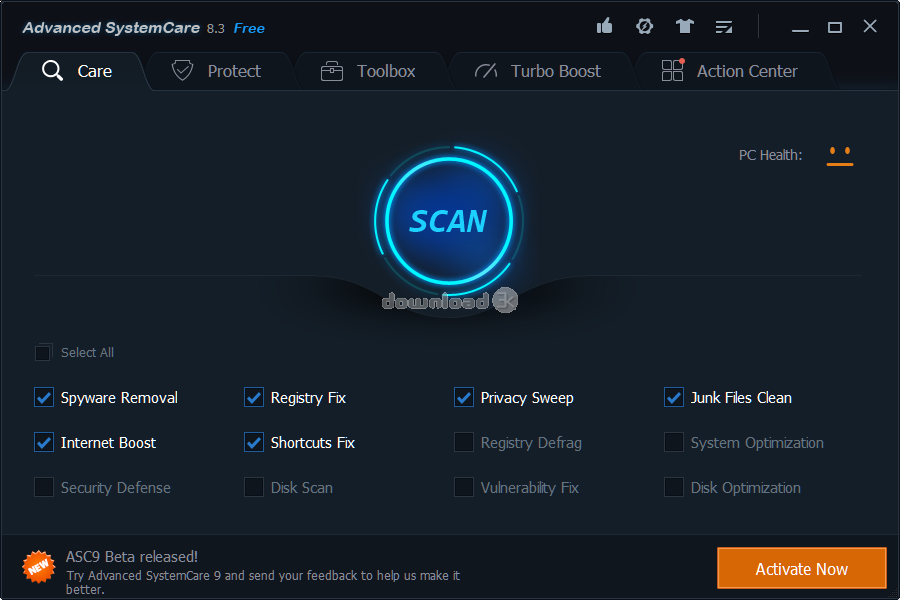This screenshot has width=900, height=600.
Task: Enable the Vulnerability Fix checkbox
Action: (464, 487)
